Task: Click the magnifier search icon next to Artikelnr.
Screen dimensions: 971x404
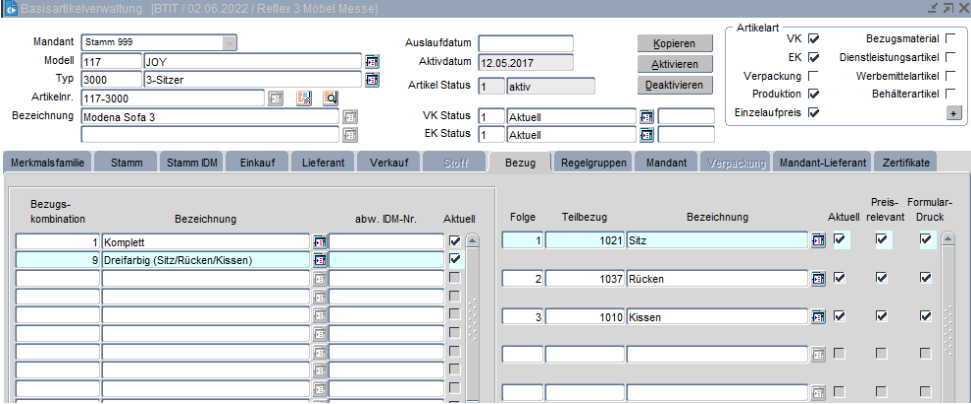Action: pyautogui.click(x=329, y=98)
